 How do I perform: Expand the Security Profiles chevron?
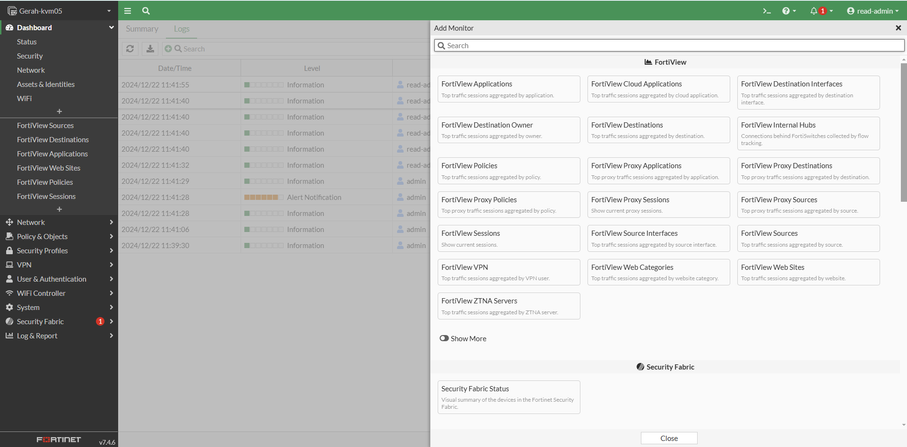tap(111, 251)
